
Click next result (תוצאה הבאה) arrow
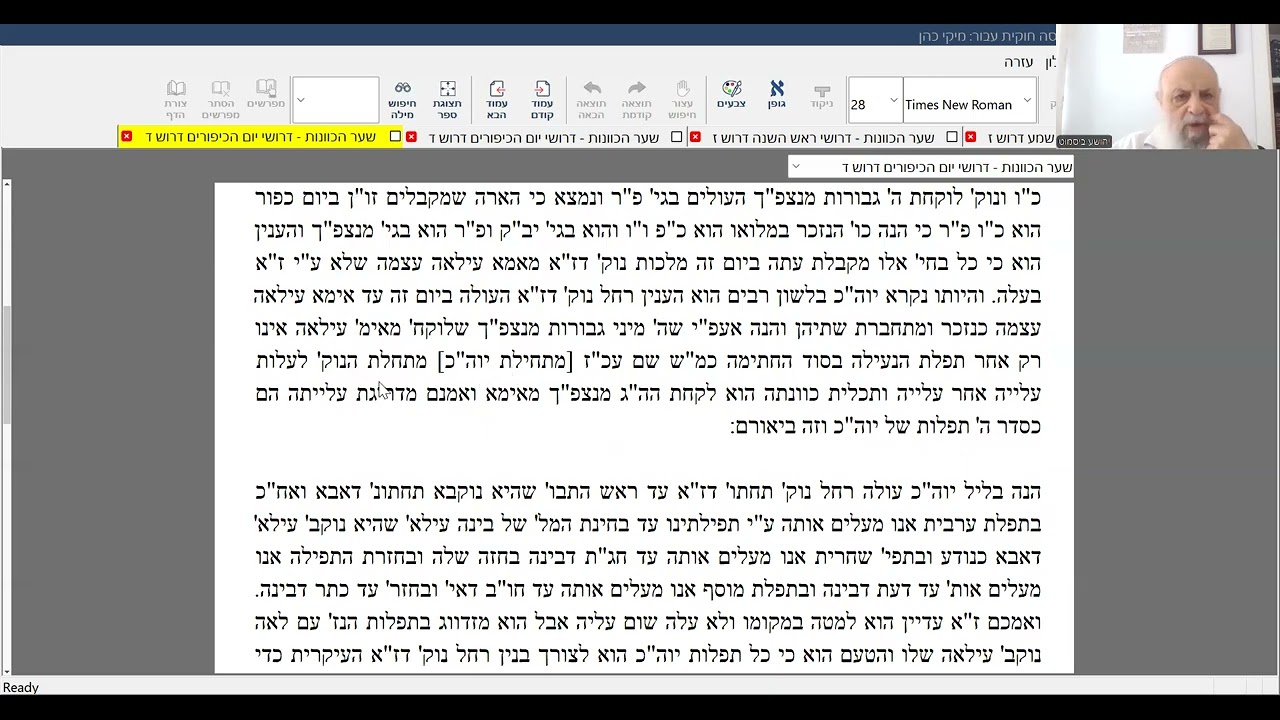[x=591, y=100]
